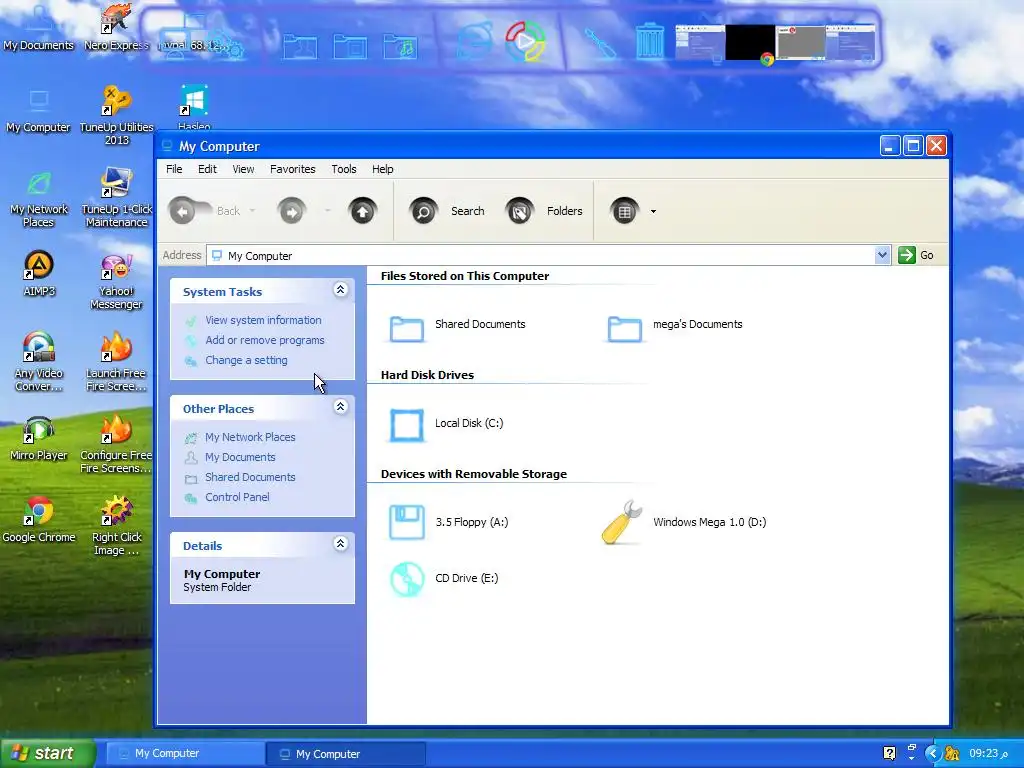Click the help question mark tray icon

click(889, 753)
